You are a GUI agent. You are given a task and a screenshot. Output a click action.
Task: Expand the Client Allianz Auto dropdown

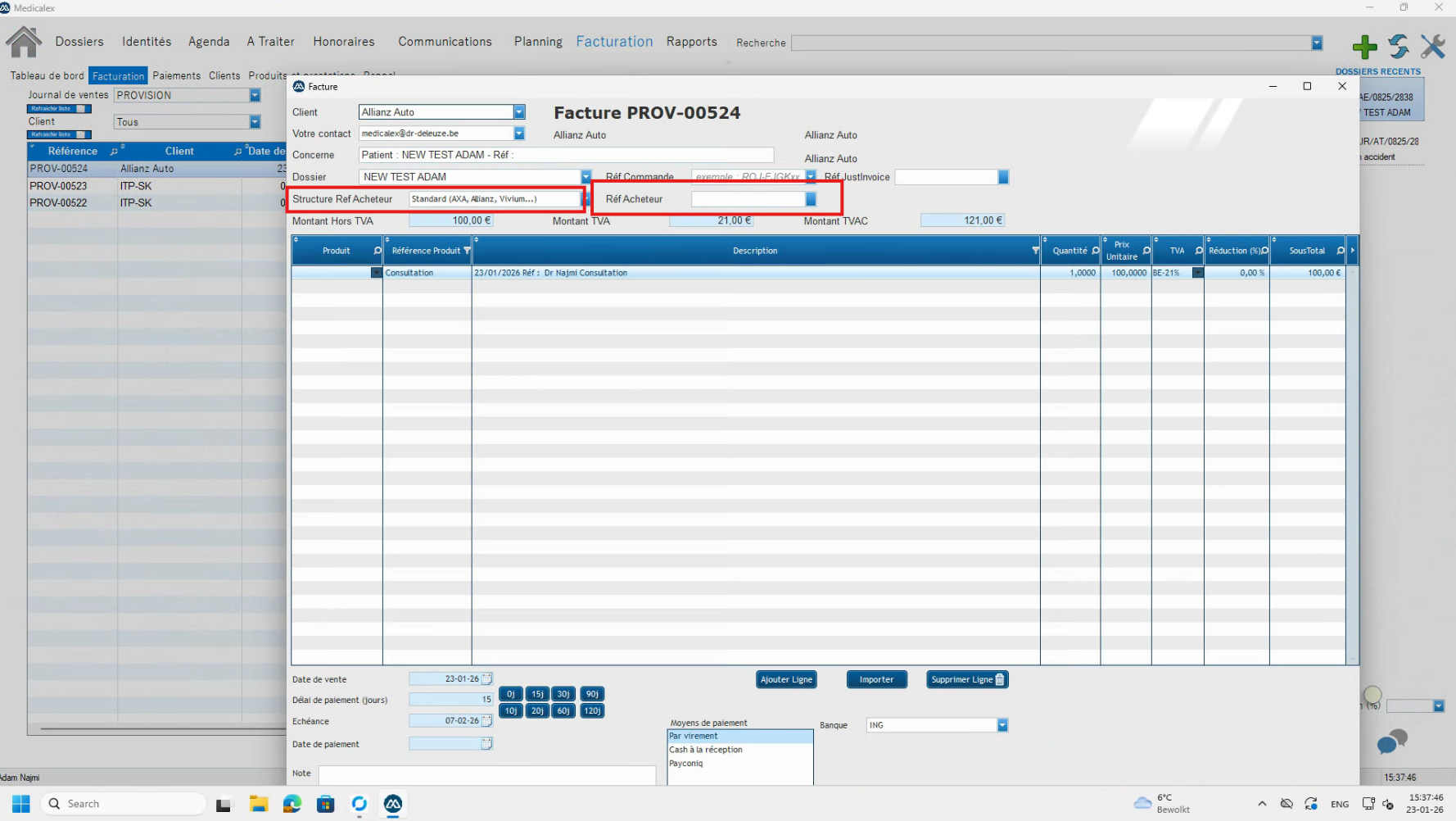click(519, 112)
